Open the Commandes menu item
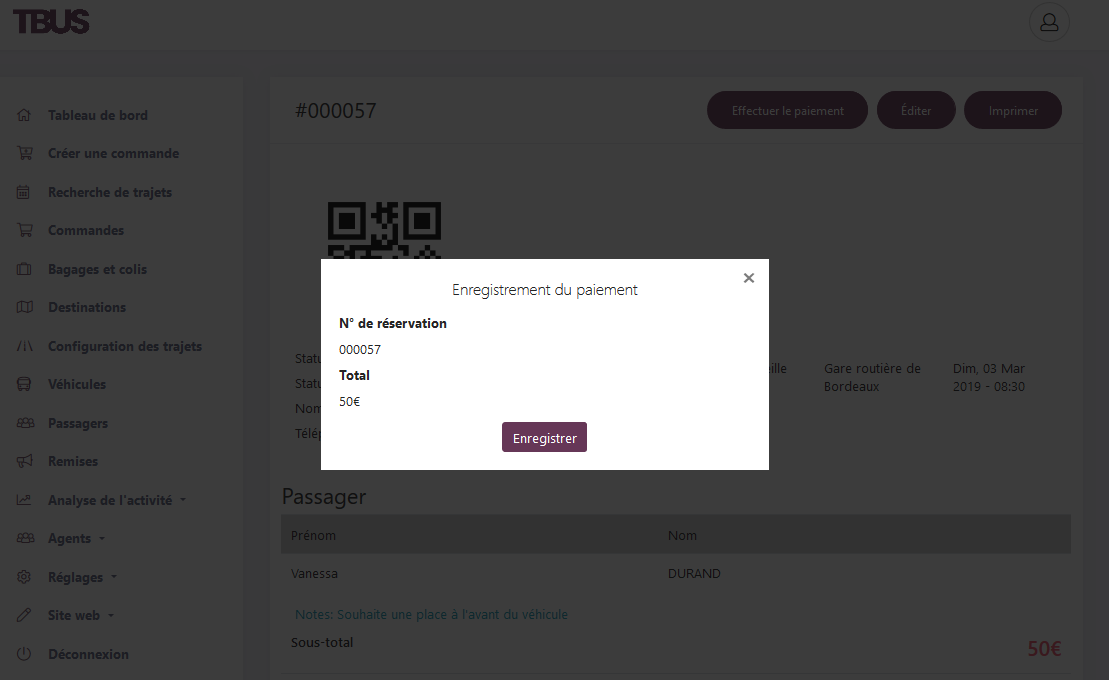Image resolution: width=1109 pixels, height=680 pixels. (x=86, y=230)
